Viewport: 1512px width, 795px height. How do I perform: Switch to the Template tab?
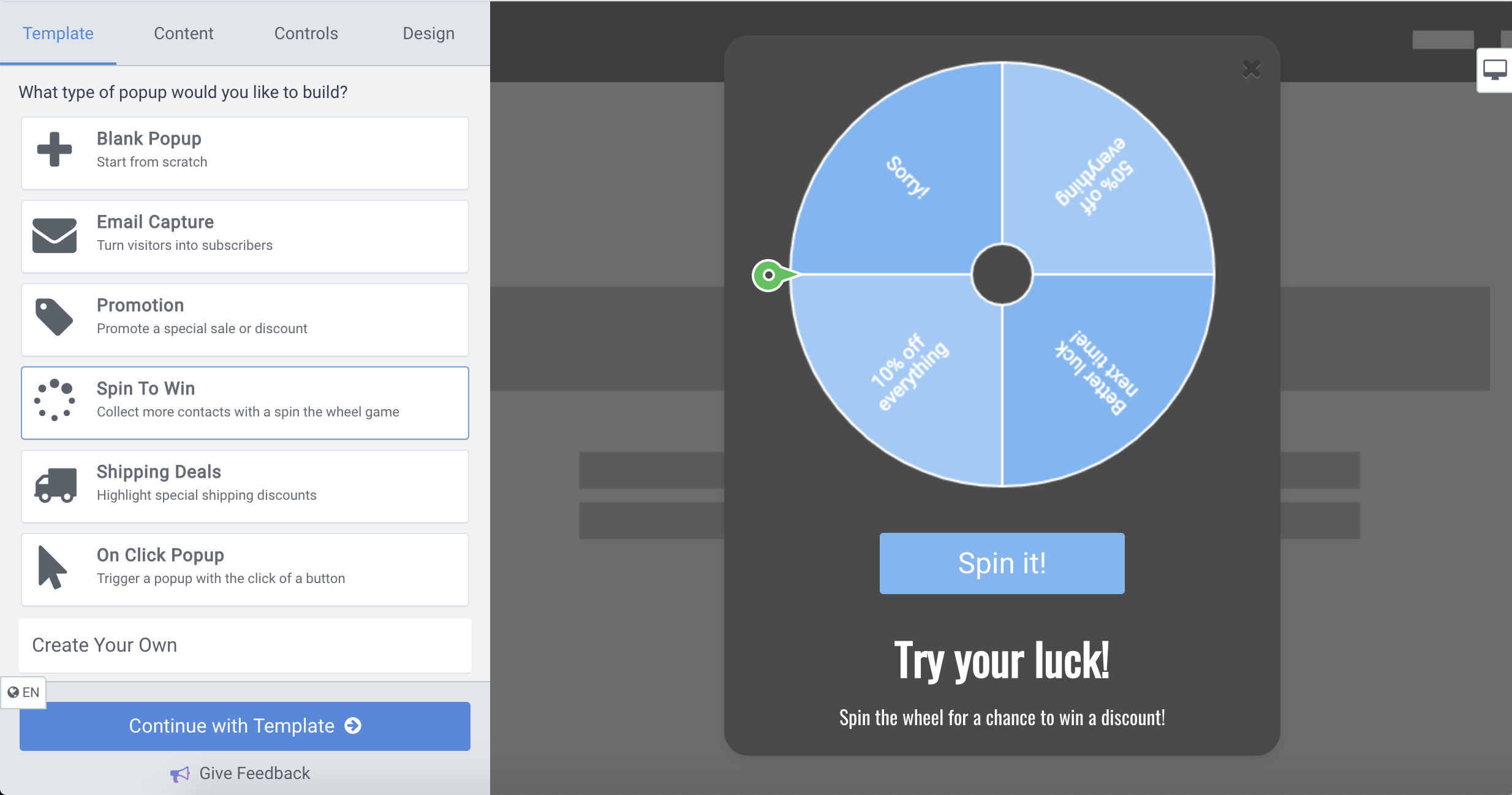click(58, 33)
